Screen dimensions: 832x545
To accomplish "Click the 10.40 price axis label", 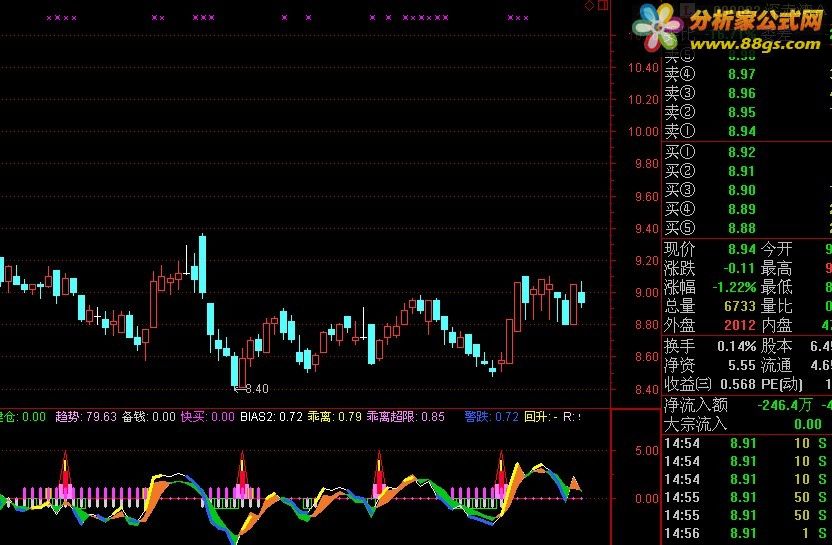I will (x=643, y=68).
